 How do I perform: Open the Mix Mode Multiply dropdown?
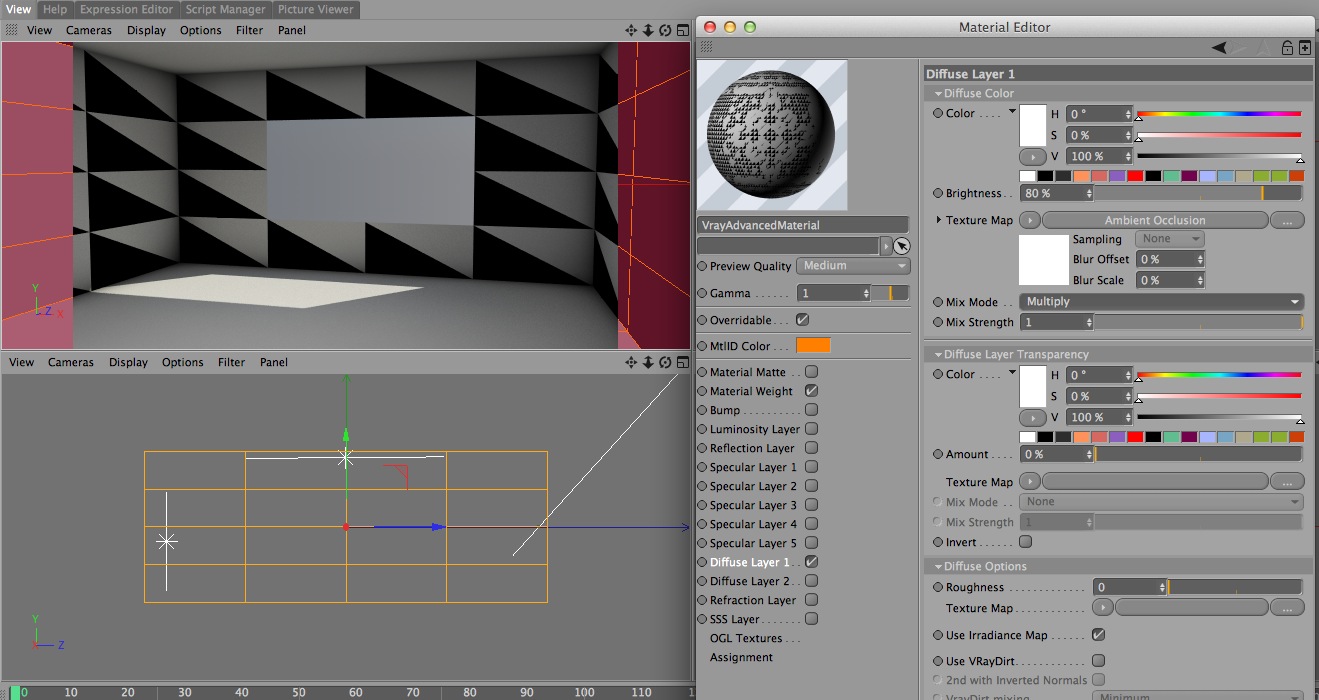(1161, 301)
